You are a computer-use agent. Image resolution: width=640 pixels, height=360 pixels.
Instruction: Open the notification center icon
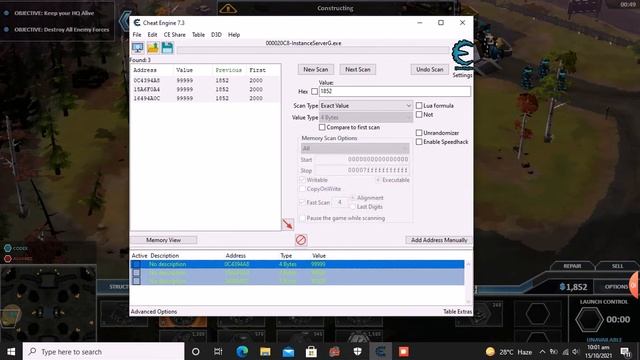[625, 351]
